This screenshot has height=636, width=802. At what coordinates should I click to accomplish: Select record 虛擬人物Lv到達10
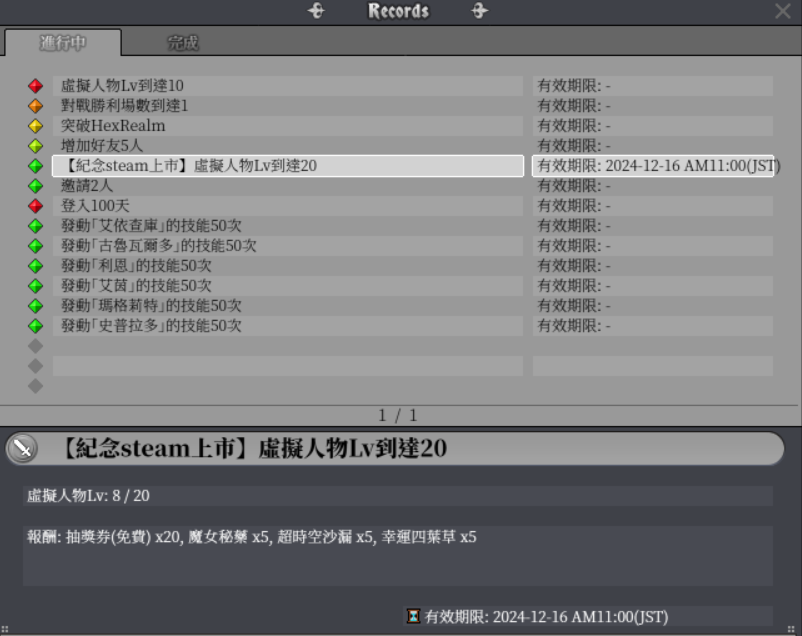pyautogui.click(x=288, y=86)
